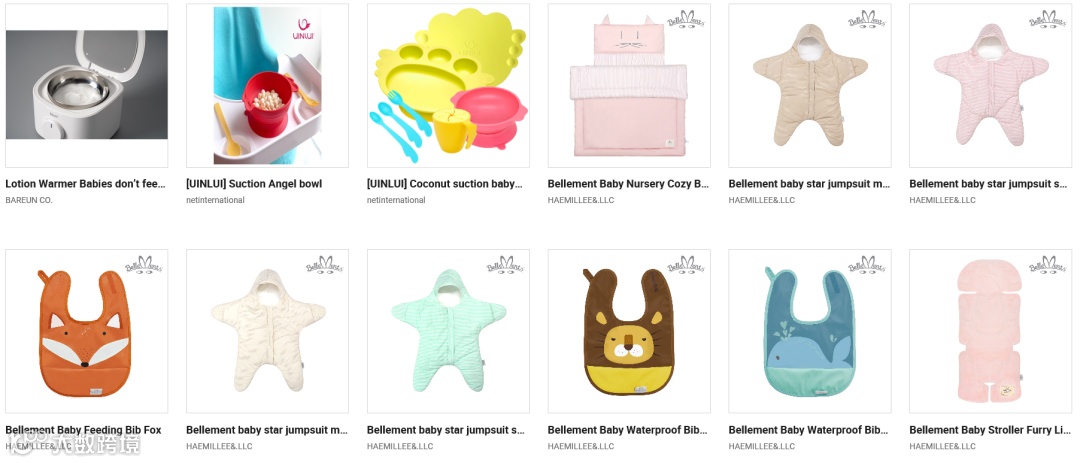View the Coconut suction baby tableware image
1080x463 pixels.
point(448,85)
